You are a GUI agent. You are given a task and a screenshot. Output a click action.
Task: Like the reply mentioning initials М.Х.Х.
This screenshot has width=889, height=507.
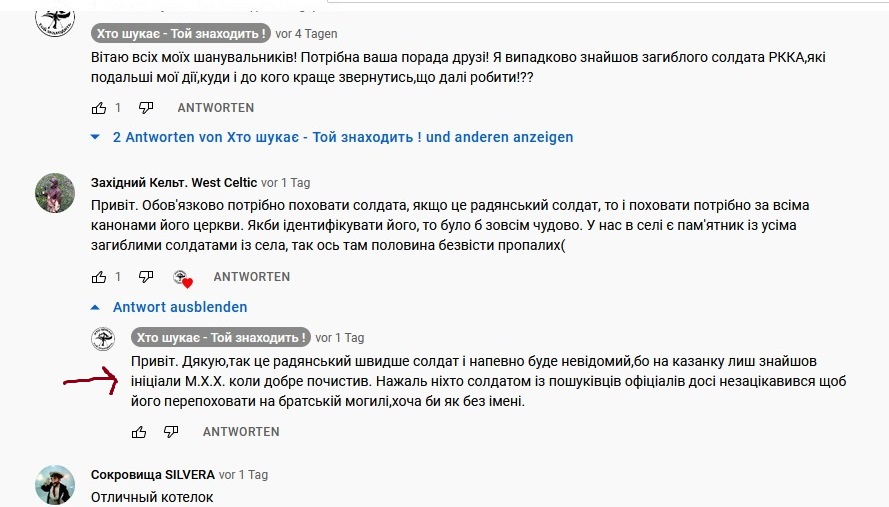click(139, 432)
